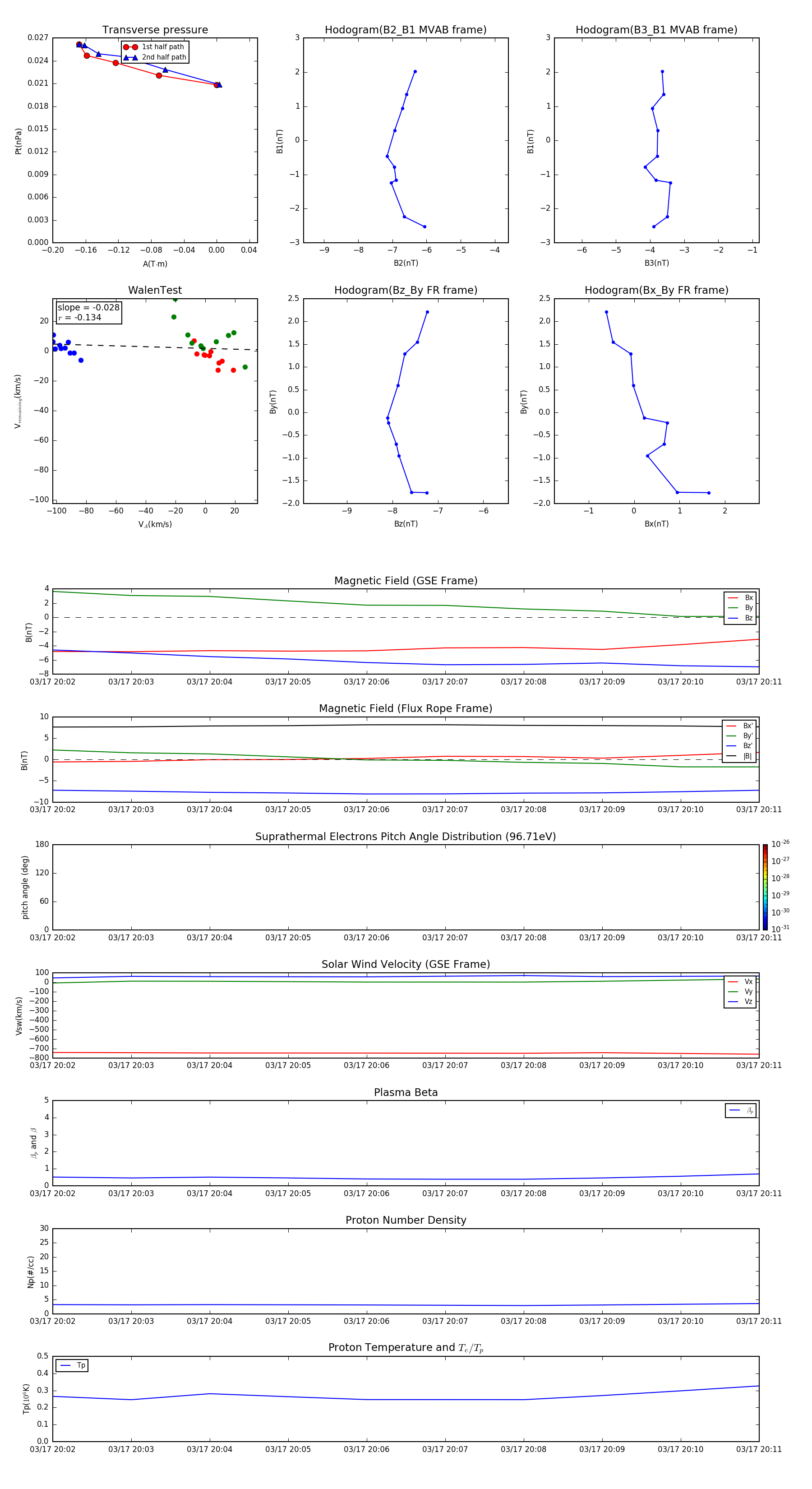Click the 'Np(#/cc)' y-axis label
The height and width of the screenshot is (1489, 812).
pyautogui.click(x=31, y=1272)
